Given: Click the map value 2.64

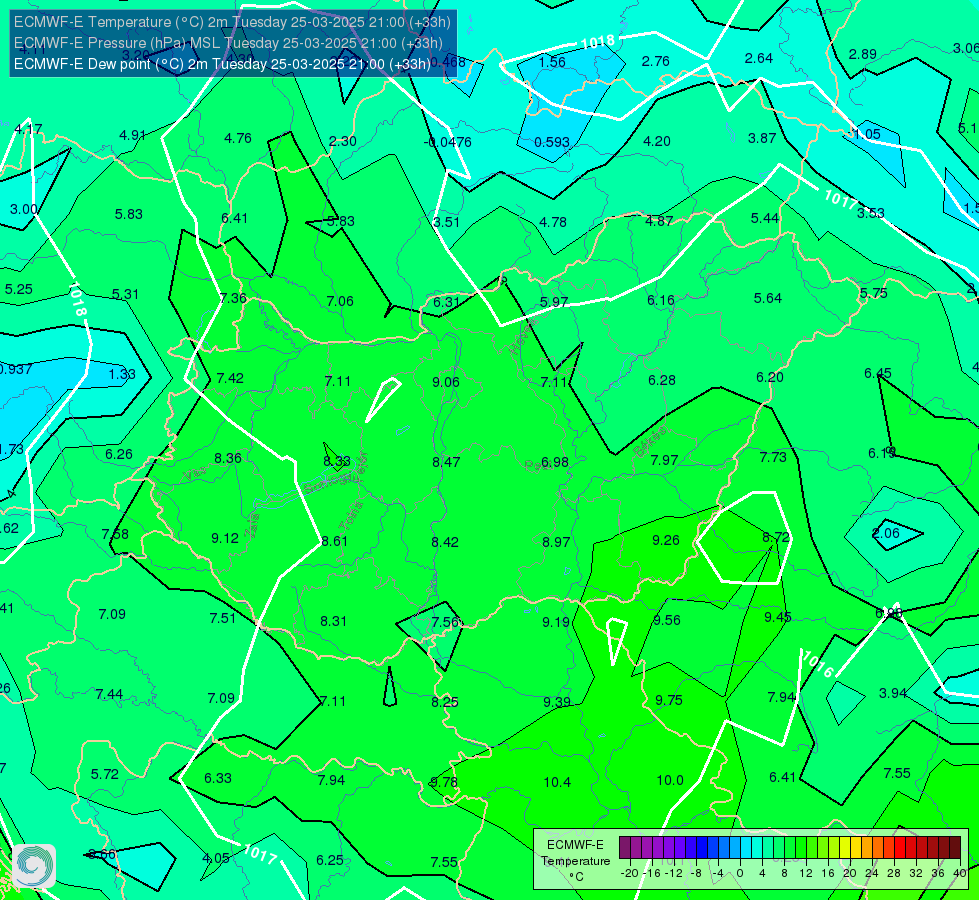Looking at the screenshot, I should [x=759, y=58].
